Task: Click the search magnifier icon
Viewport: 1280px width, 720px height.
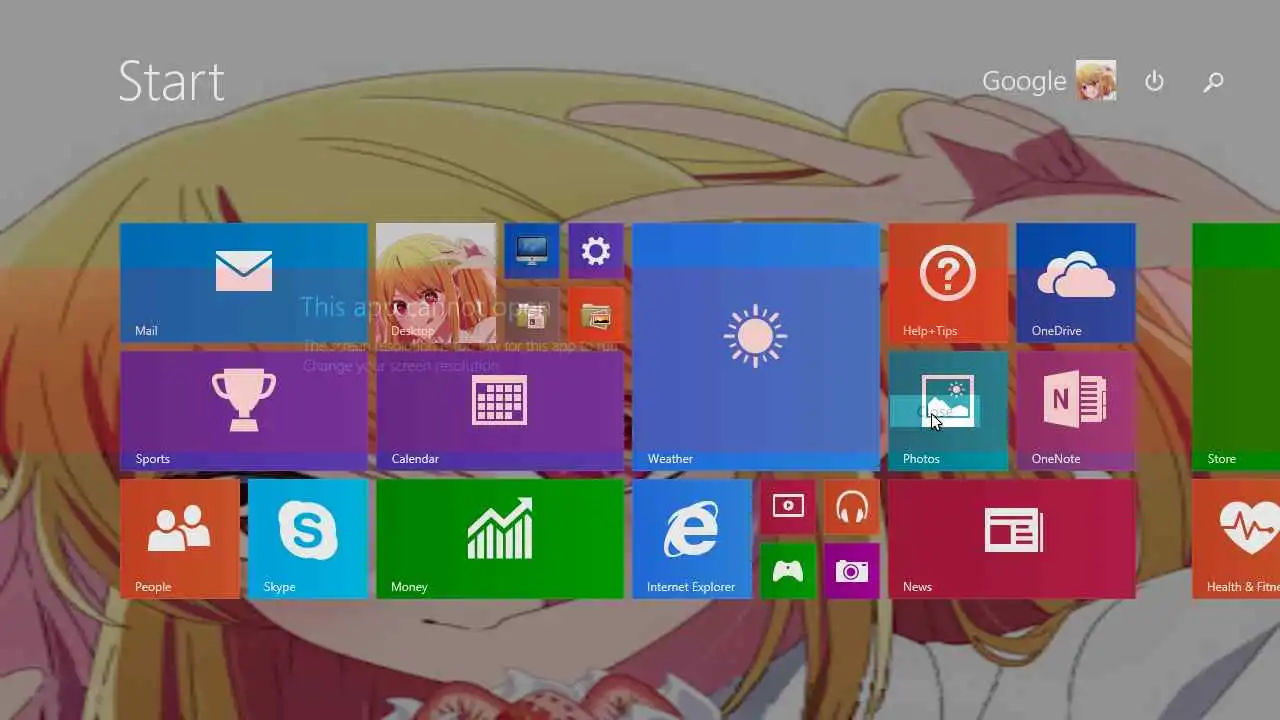Action: click(1213, 82)
